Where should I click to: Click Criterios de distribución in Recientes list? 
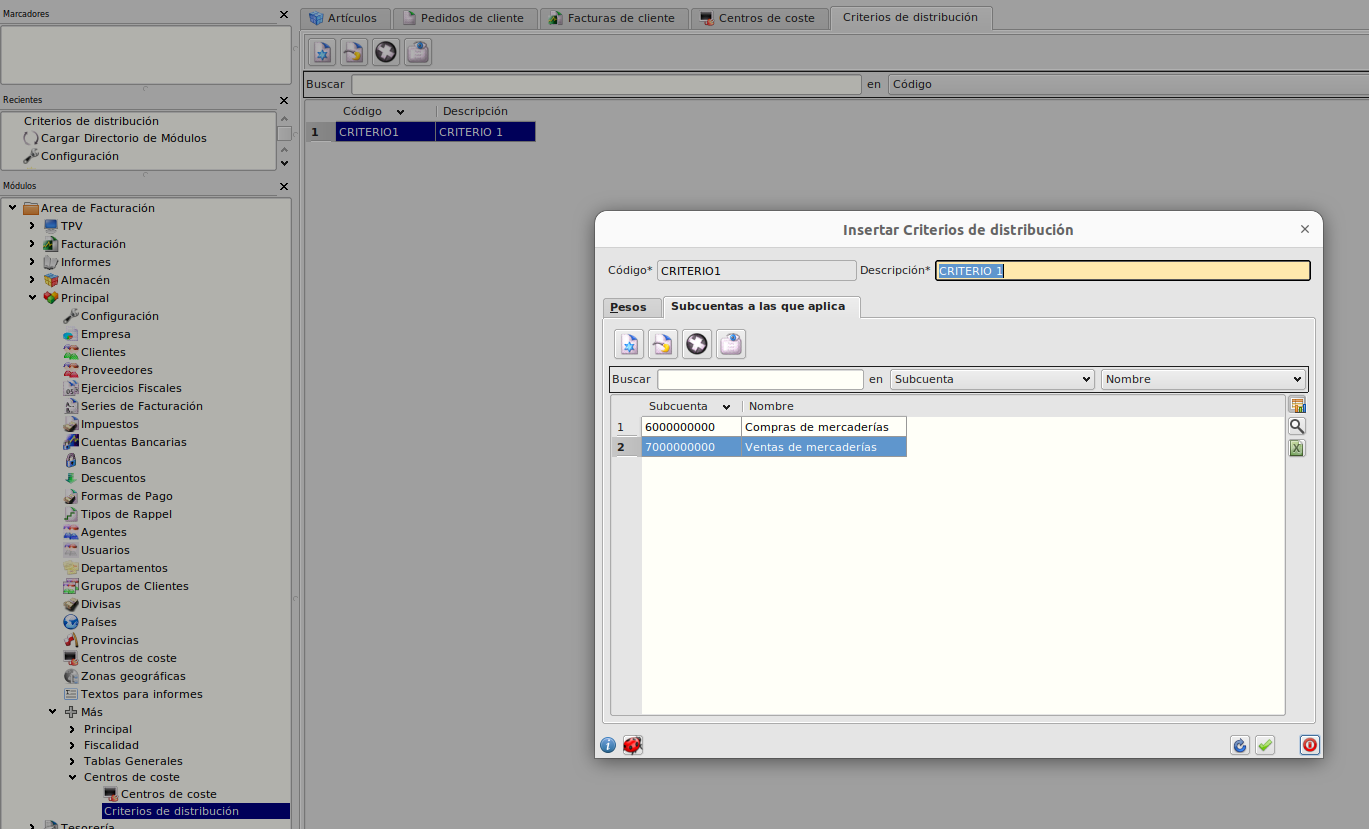pos(91,121)
